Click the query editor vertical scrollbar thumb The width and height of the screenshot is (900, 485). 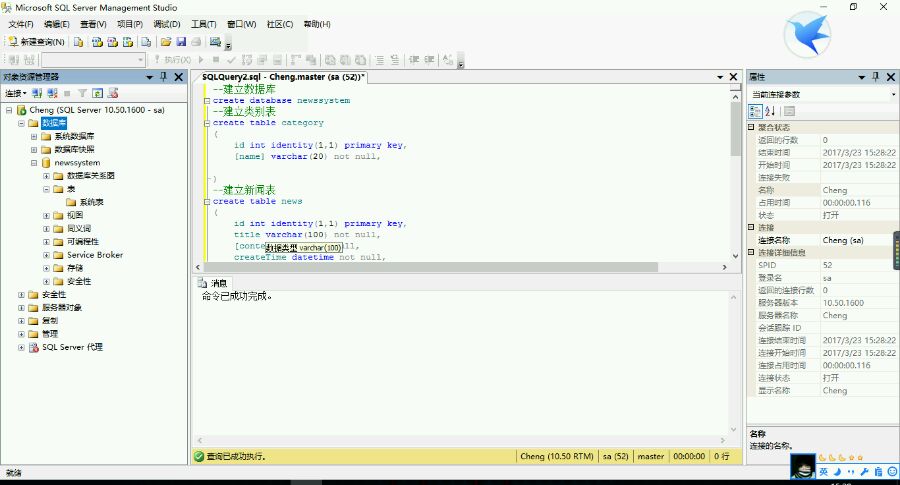coord(735,129)
